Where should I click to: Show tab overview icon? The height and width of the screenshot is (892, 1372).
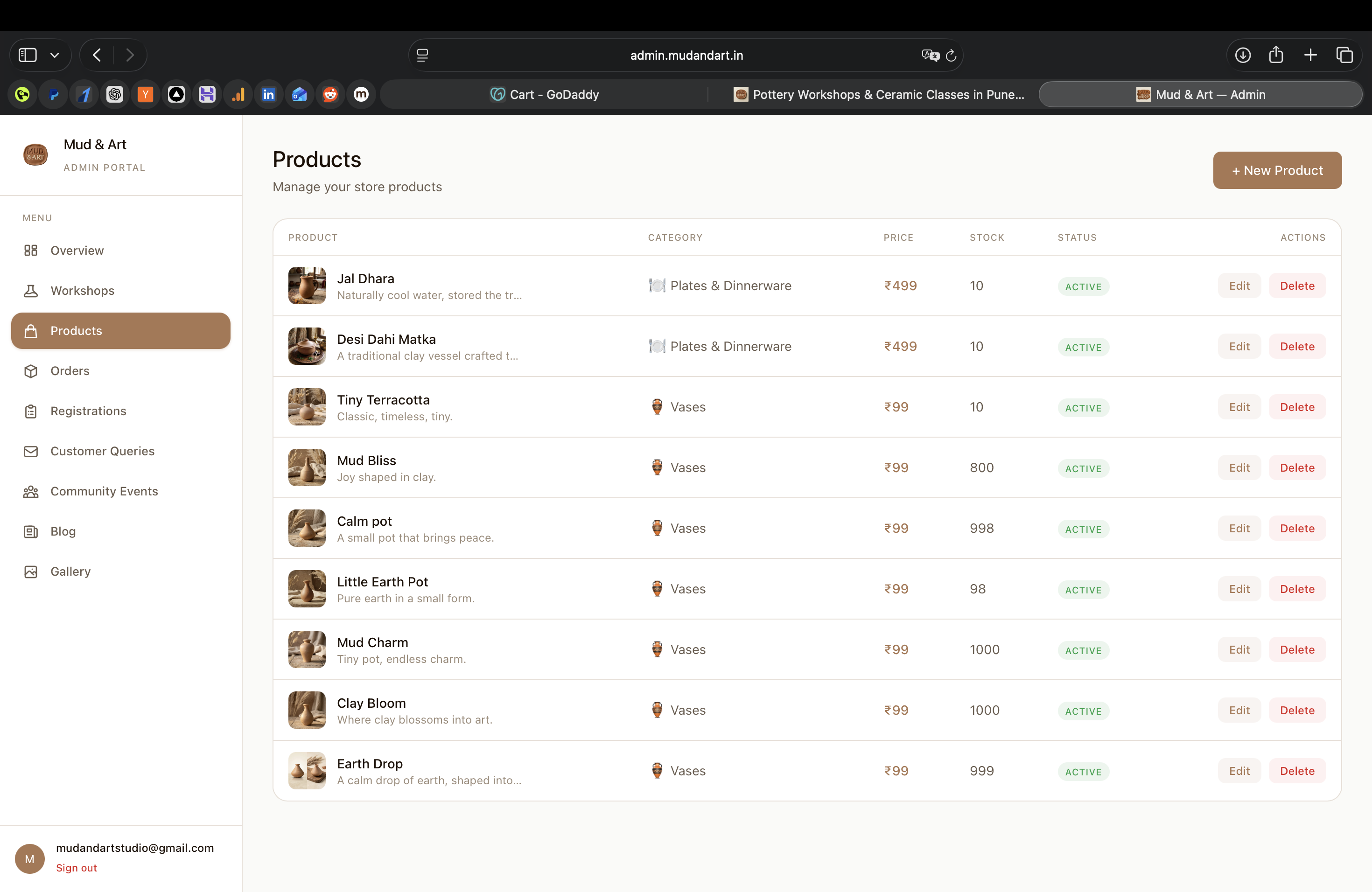click(1344, 56)
